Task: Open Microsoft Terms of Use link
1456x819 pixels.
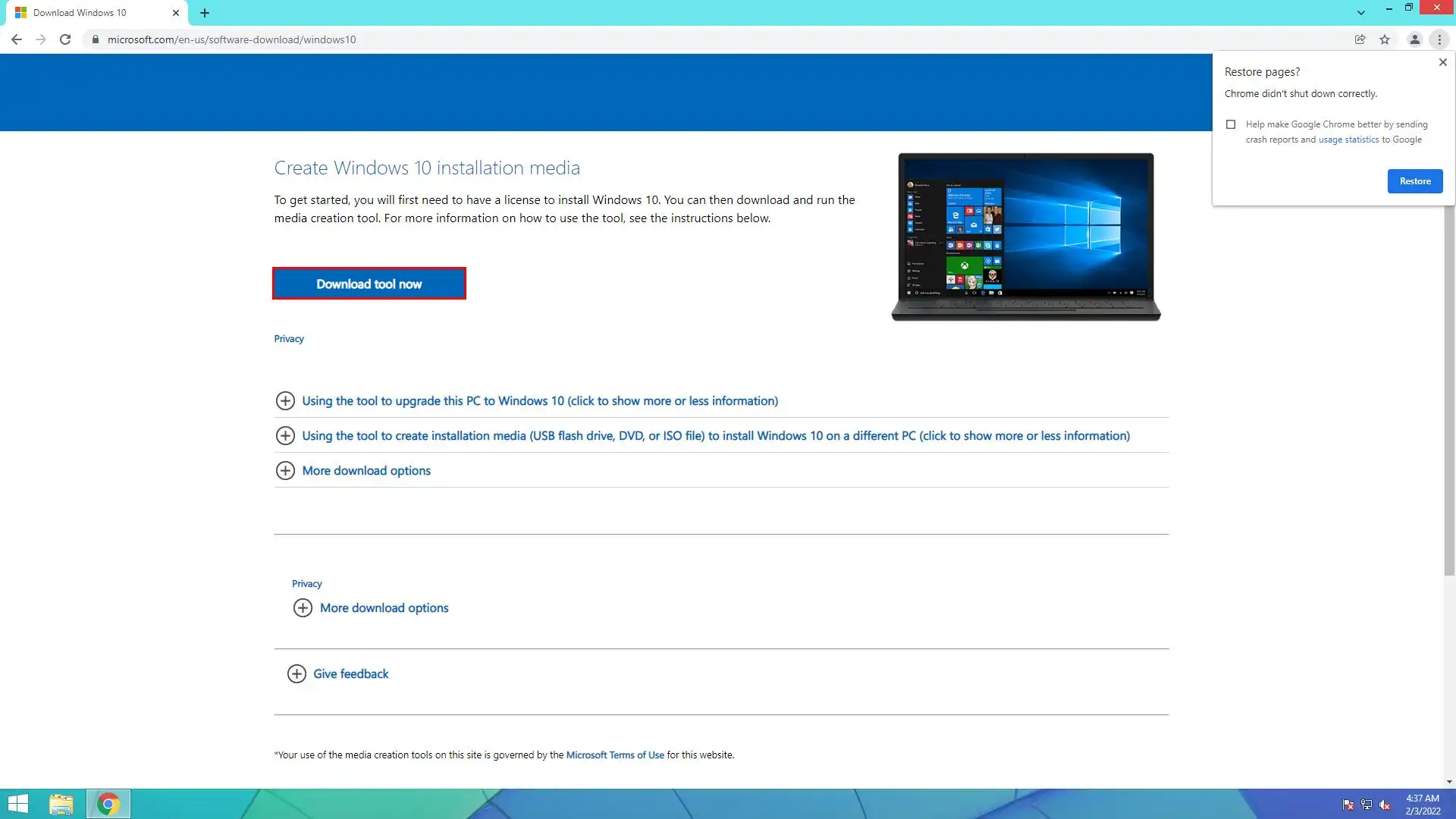Action: [x=614, y=755]
